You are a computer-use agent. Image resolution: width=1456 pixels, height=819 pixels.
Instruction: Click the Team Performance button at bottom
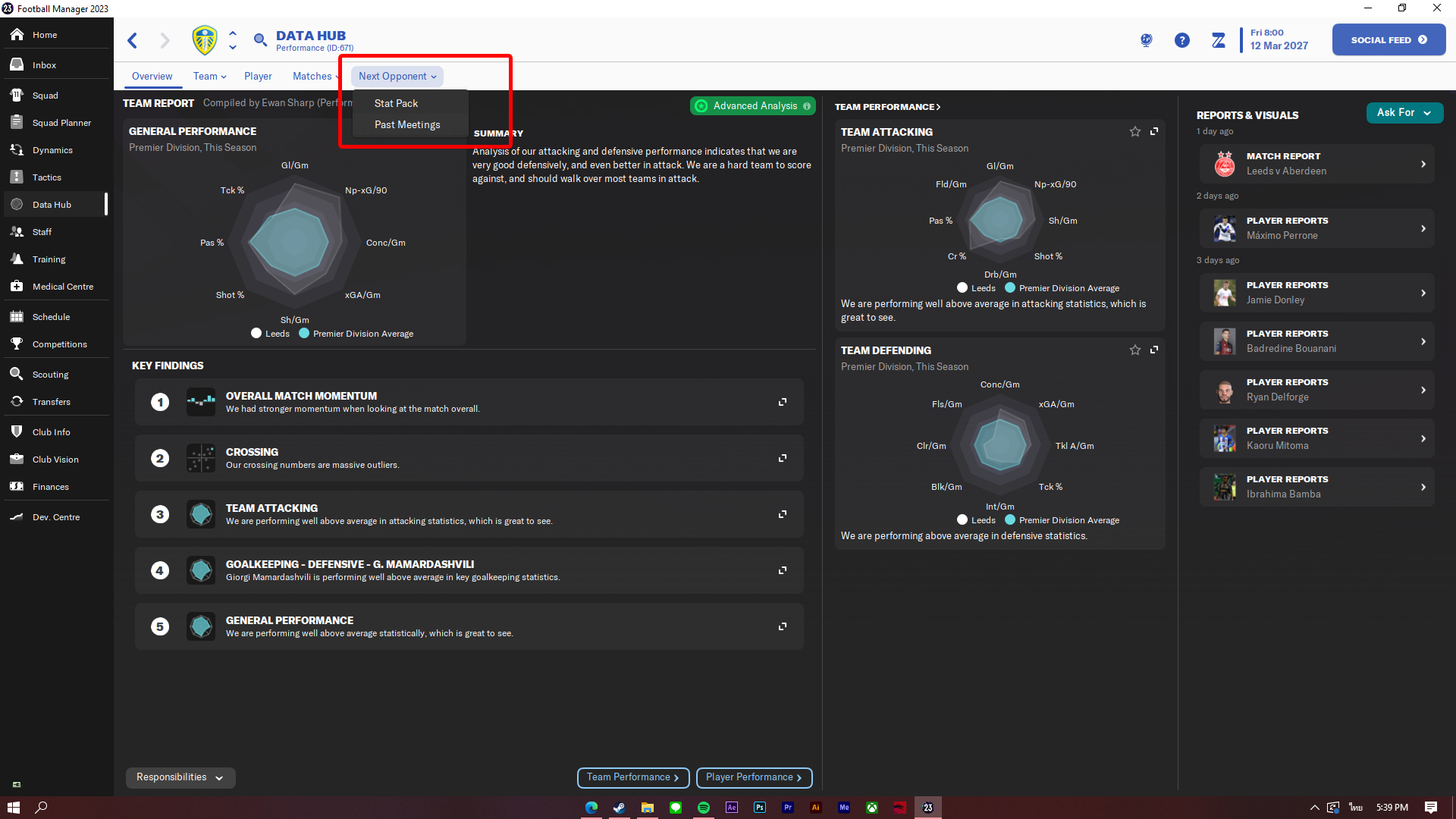click(633, 777)
